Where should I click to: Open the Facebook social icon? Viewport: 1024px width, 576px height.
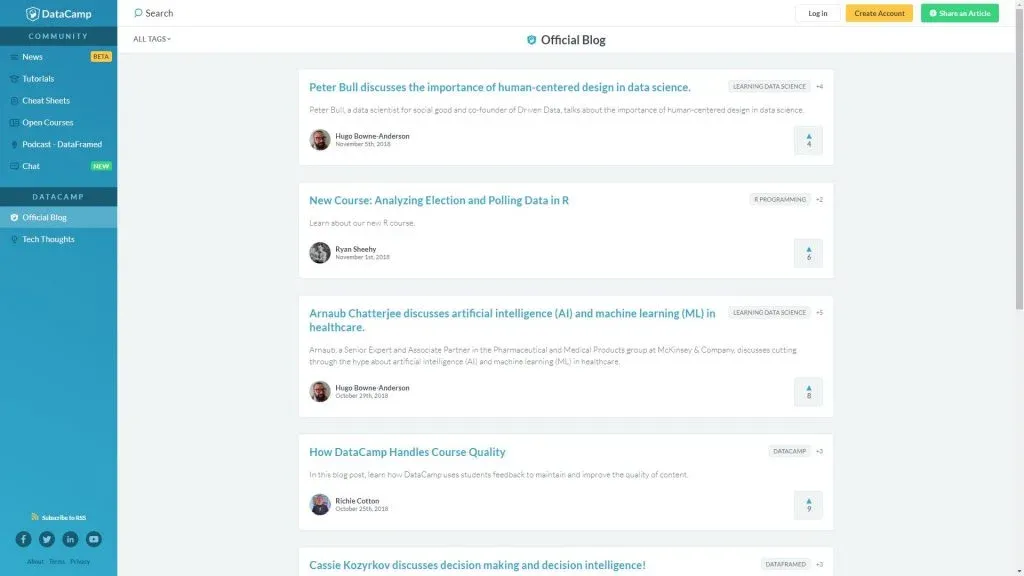tap(23, 539)
